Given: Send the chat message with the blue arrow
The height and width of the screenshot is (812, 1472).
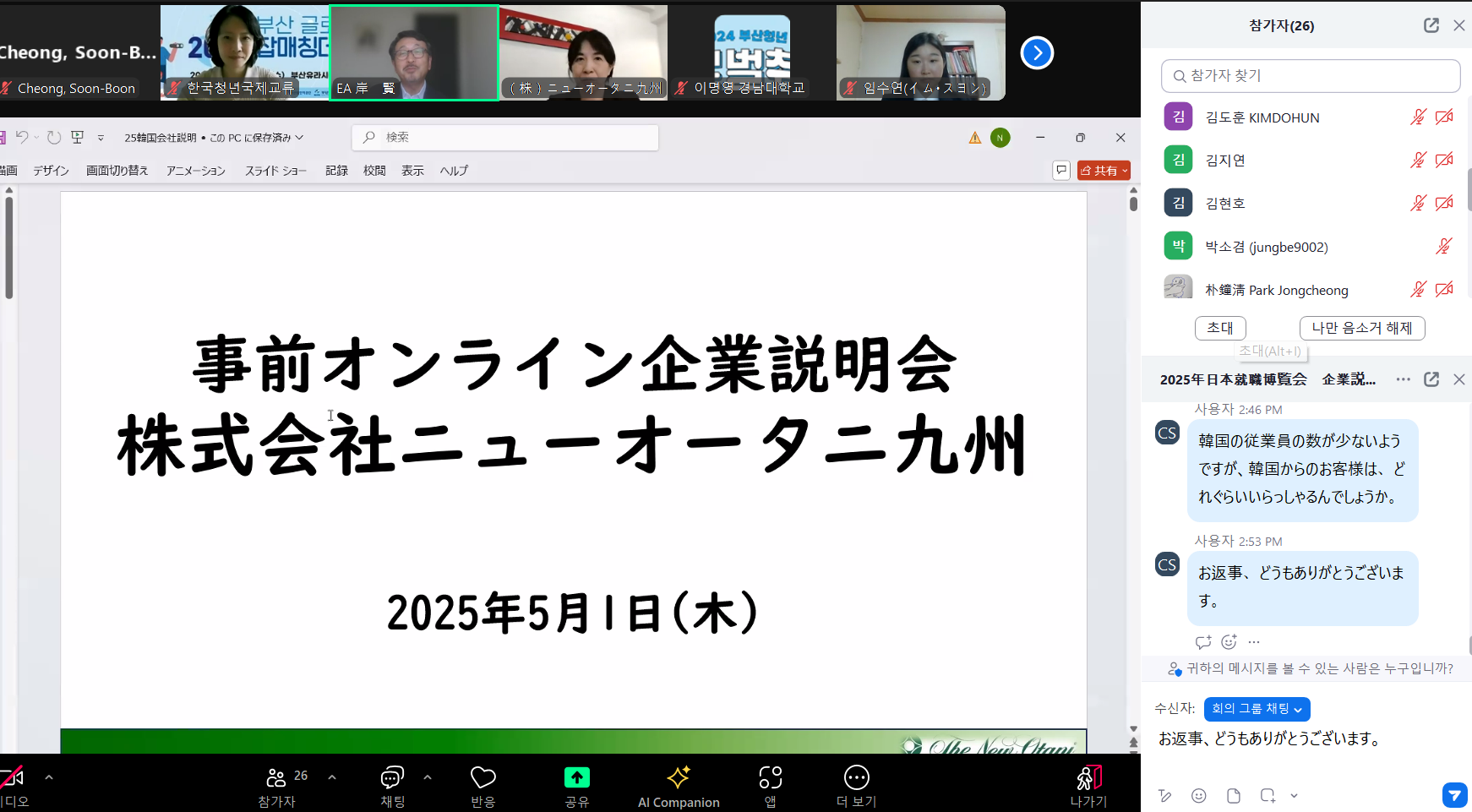Looking at the screenshot, I should click(1453, 795).
